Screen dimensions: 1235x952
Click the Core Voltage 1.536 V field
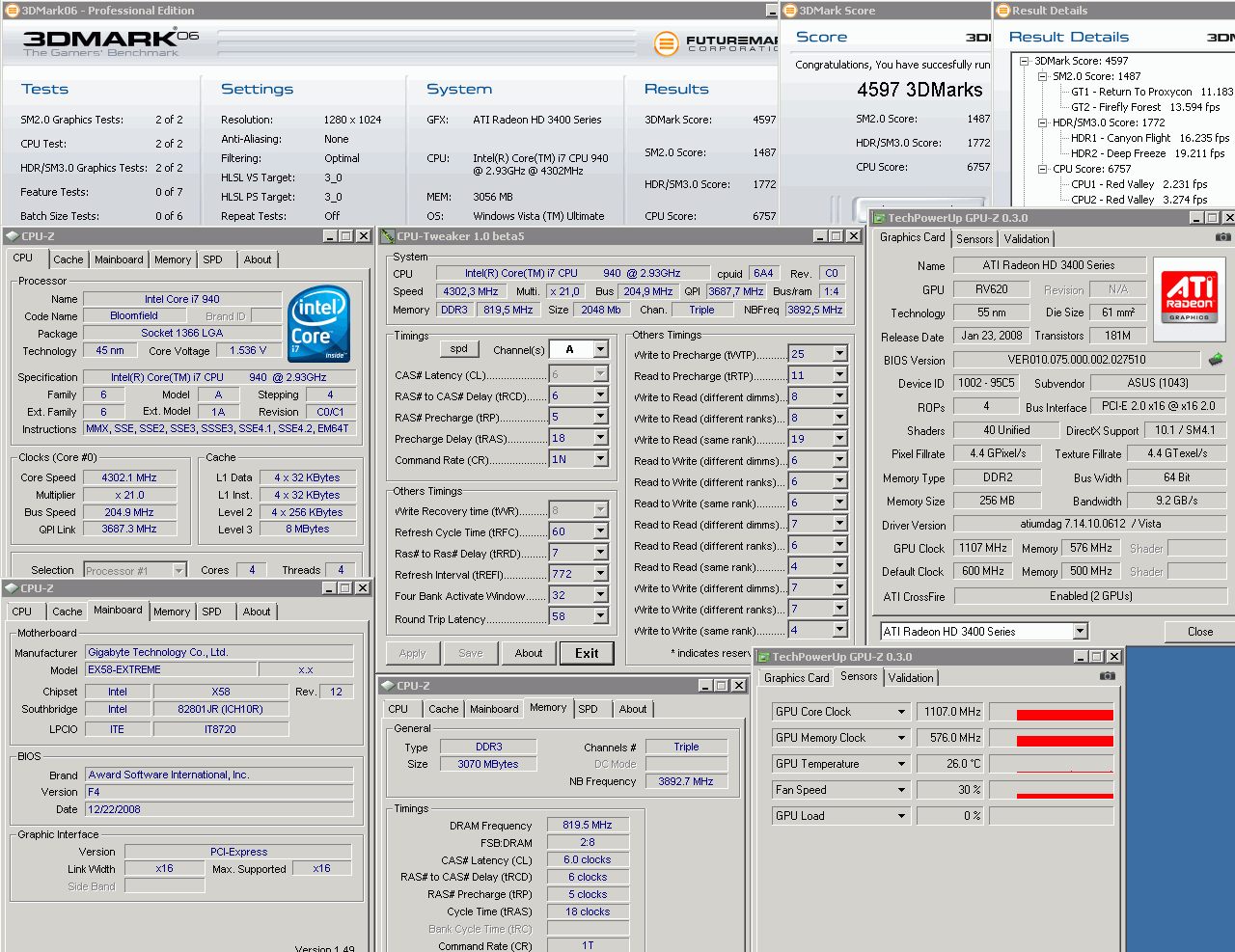(248, 351)
